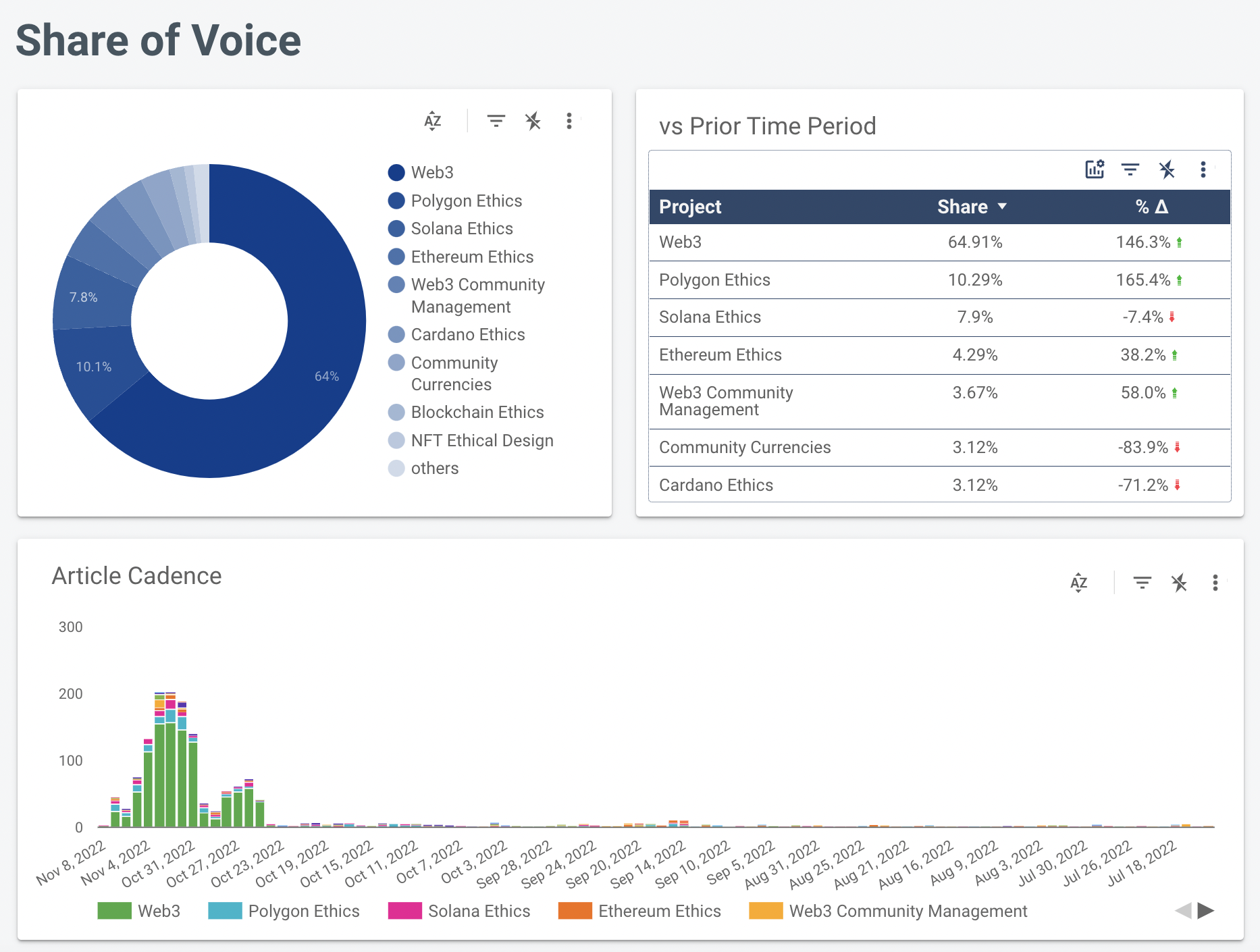
Task: Click Oct 31, 2022 axis label
Action: point(159,863)
